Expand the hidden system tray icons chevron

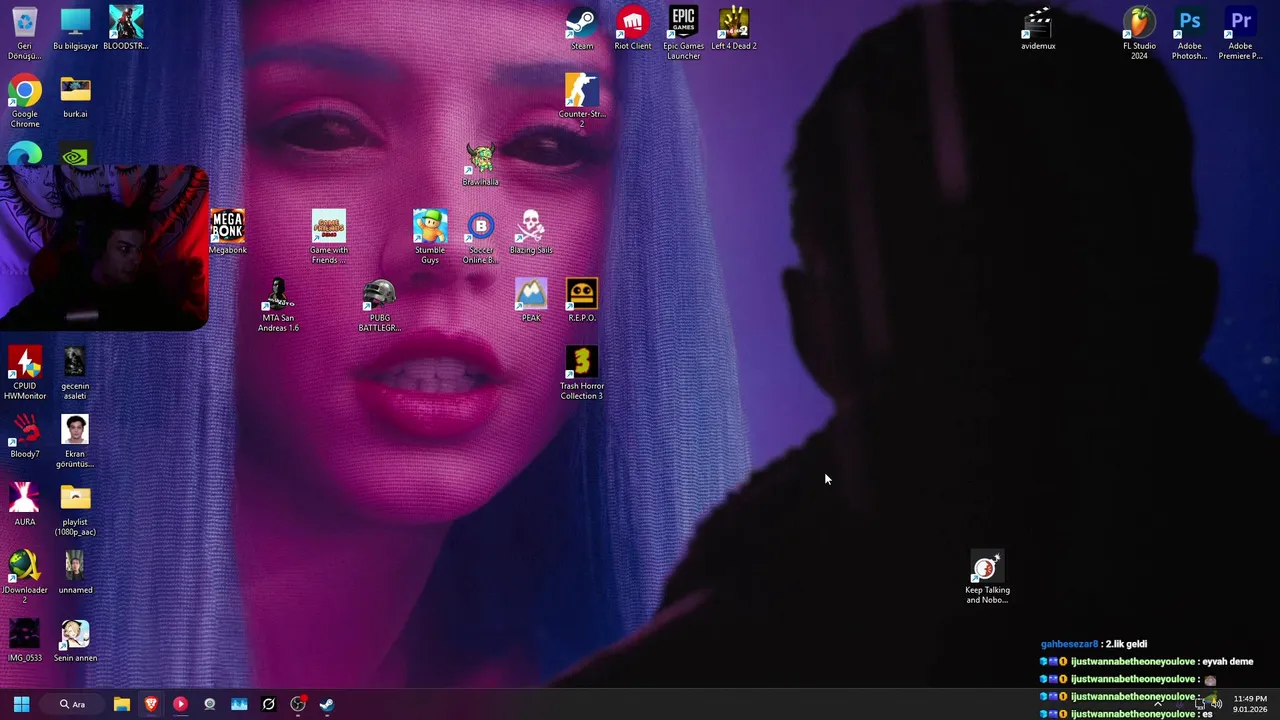(x=1158, y=704)
